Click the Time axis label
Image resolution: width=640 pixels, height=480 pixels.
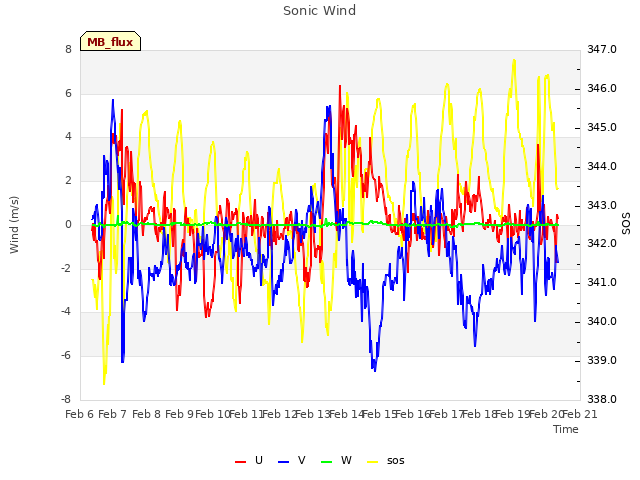(566, 429)
